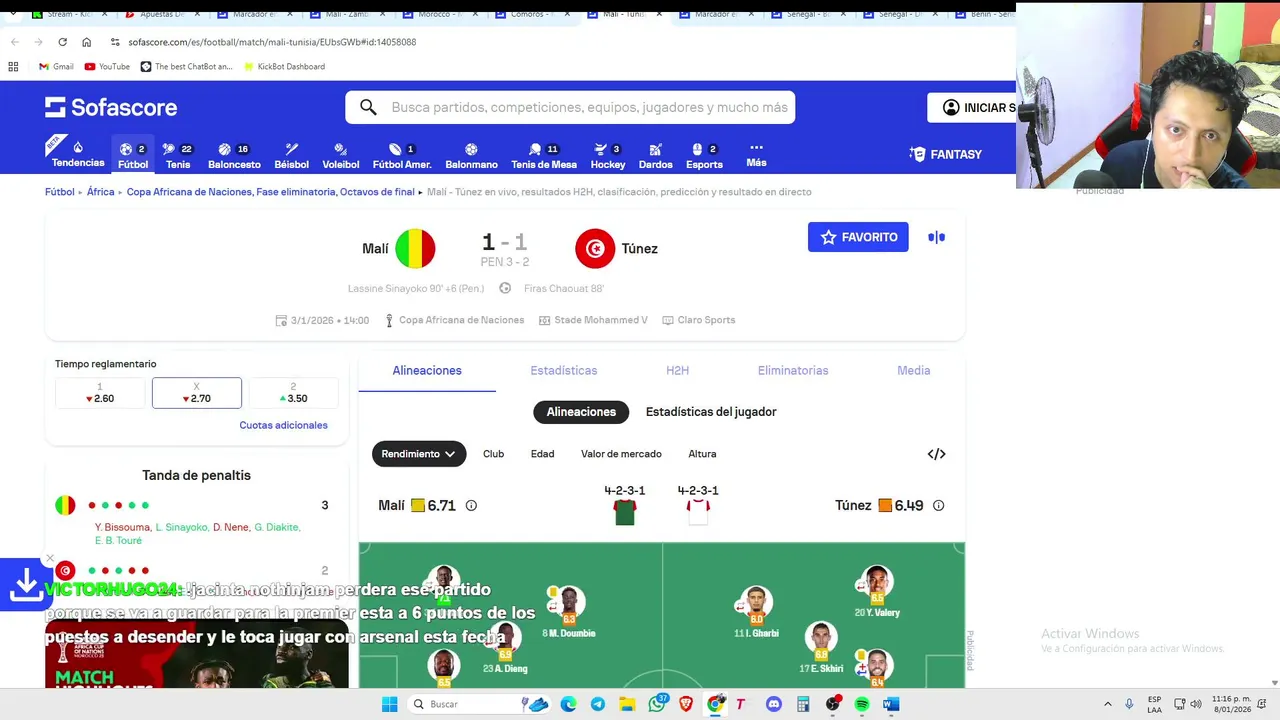The image size is (1280, 720).
Task: Open the Tendencias section
Action: click(x=78, y=154)
